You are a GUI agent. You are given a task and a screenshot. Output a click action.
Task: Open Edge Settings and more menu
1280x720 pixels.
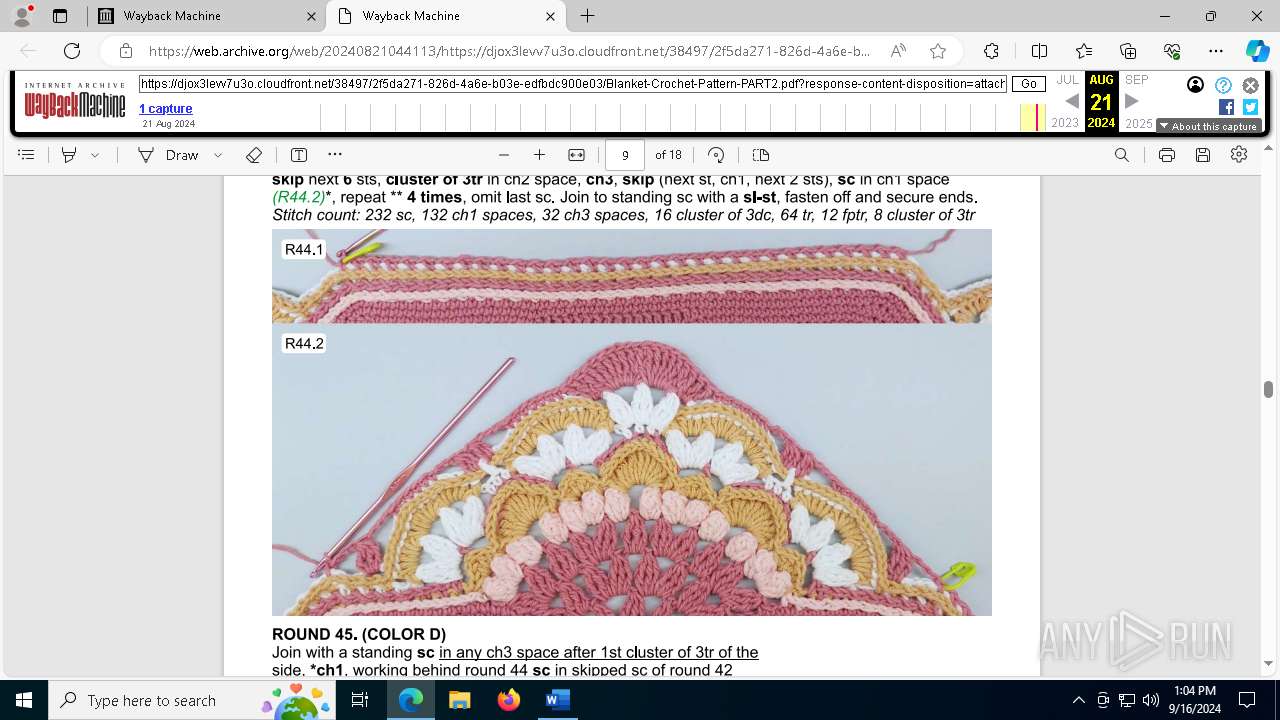[x=1216, y=51]
